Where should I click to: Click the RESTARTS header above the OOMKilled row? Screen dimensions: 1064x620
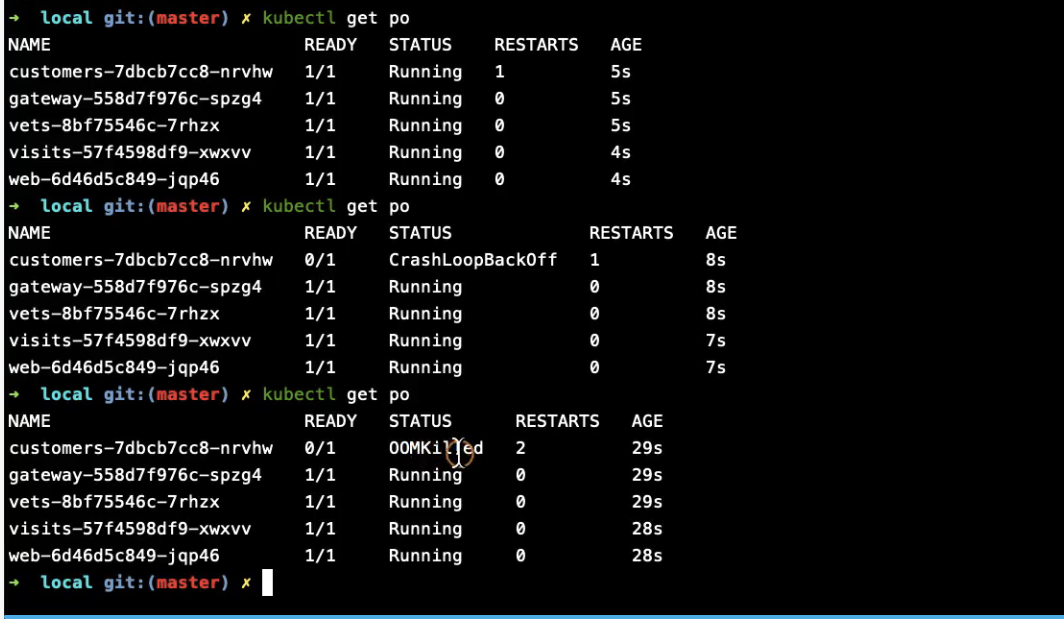point(557,421)
